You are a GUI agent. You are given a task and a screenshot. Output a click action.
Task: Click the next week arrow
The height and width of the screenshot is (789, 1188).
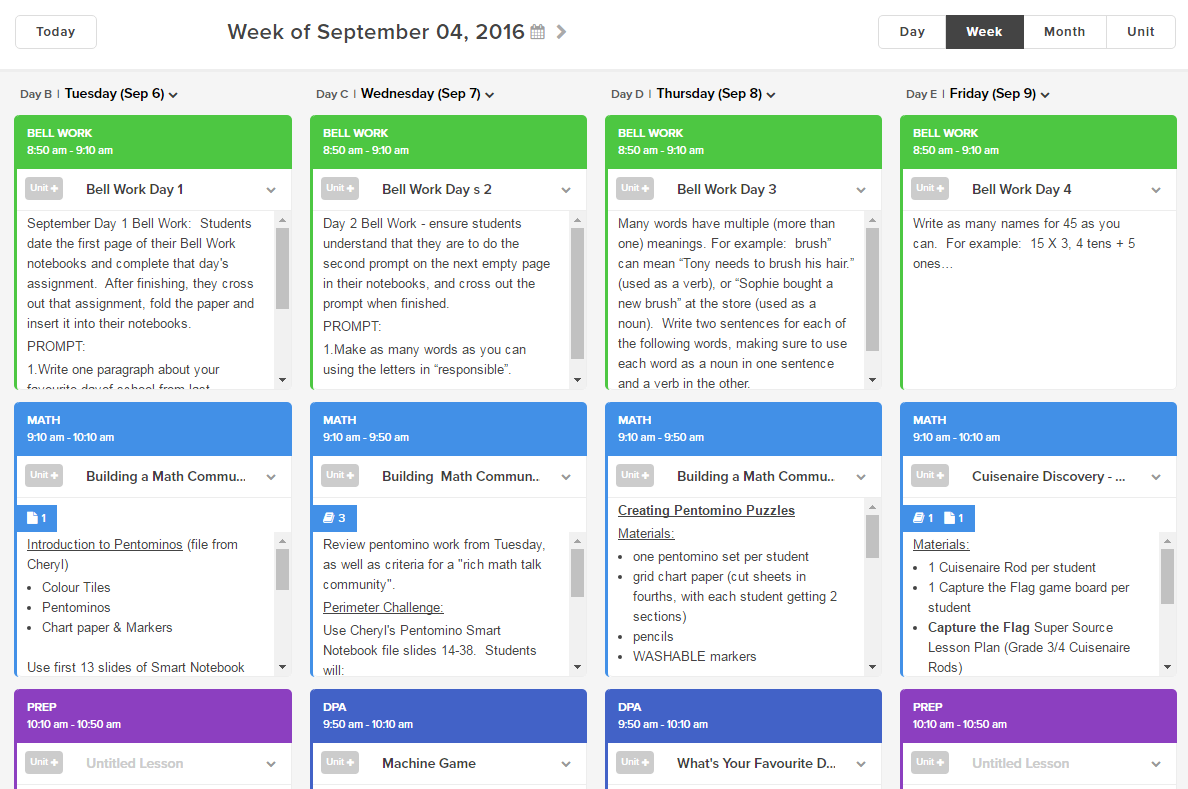[x=561, y=31]
